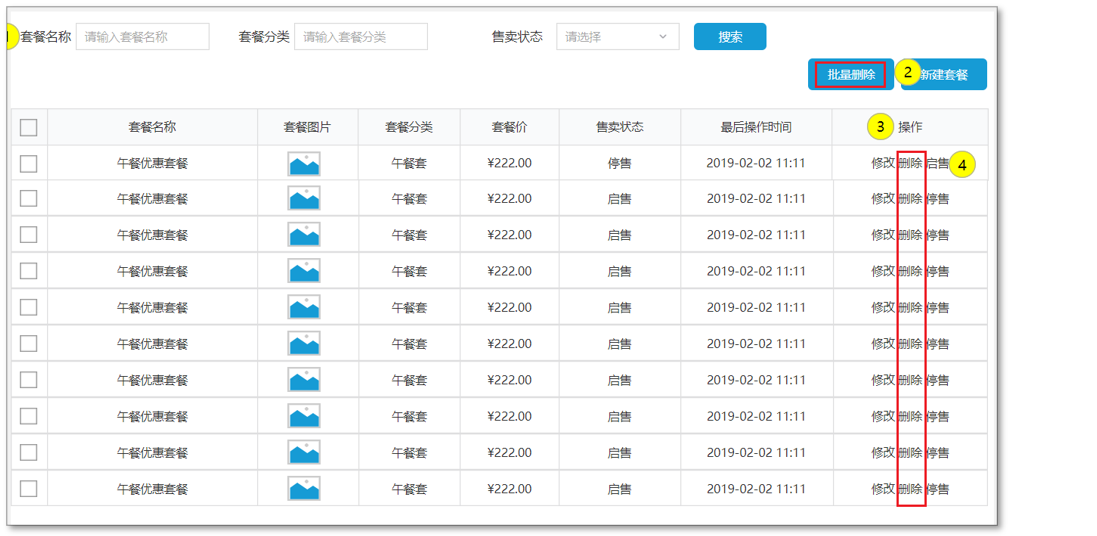Click the yellow annotation marker numbered 2

(907, 72)
